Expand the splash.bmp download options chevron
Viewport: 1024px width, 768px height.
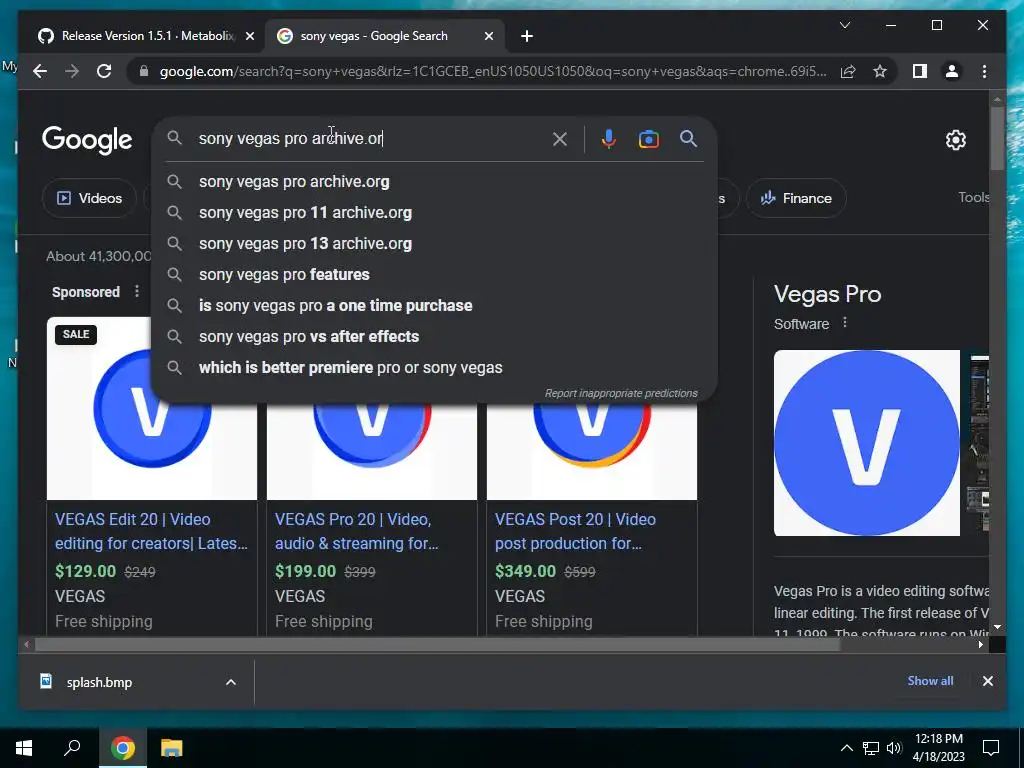click(231, 682)
